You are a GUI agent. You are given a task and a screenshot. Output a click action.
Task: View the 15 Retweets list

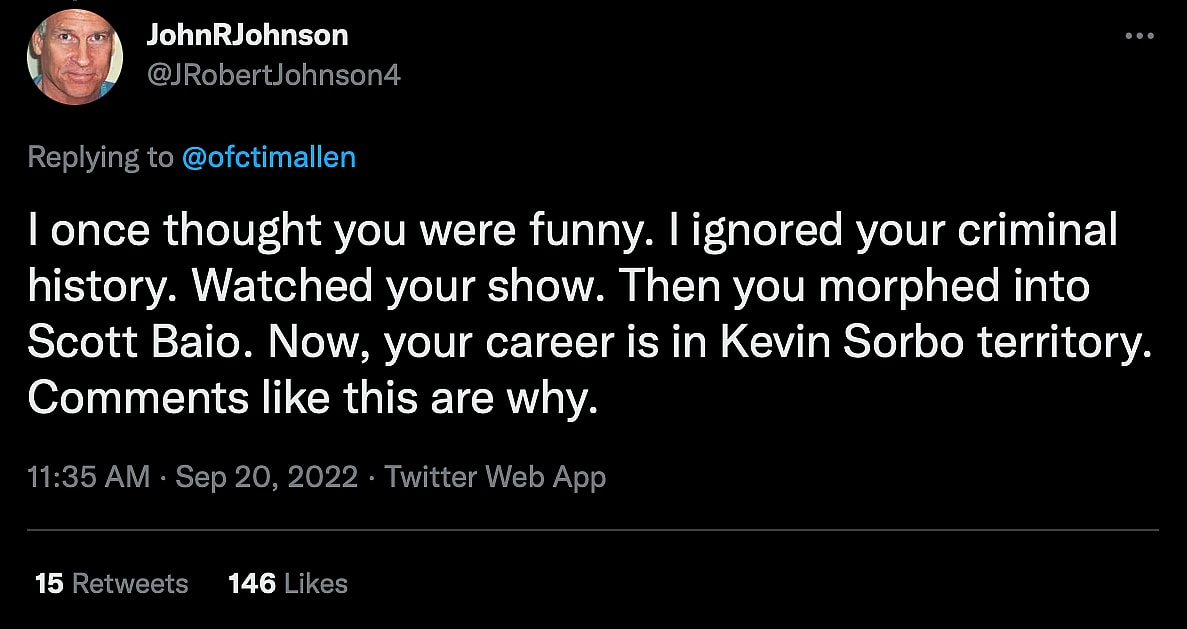(111, 583)
